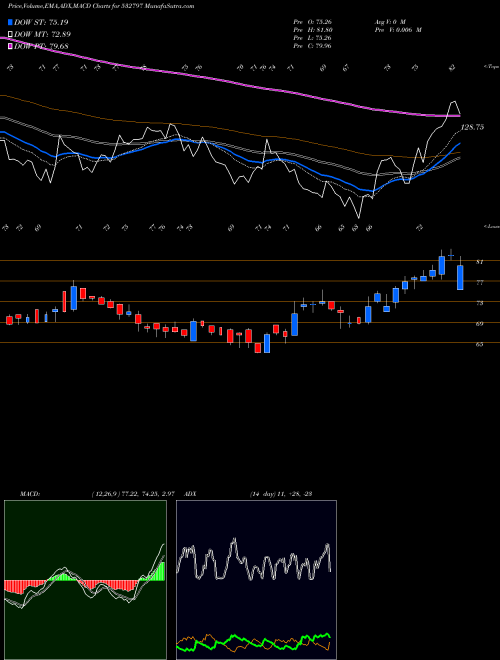Select the 'DOW MT: 72.89' legend label
The image size is (500, 660).
(43, 34)
